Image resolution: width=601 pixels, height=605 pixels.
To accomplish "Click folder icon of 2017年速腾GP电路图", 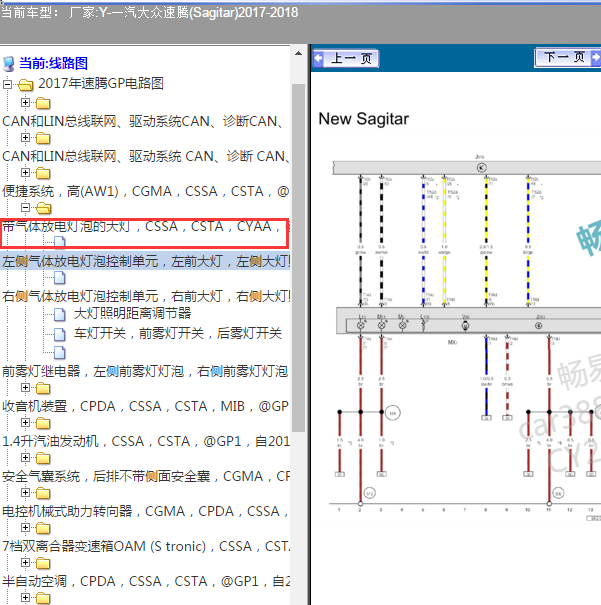I will coord(25,84).
